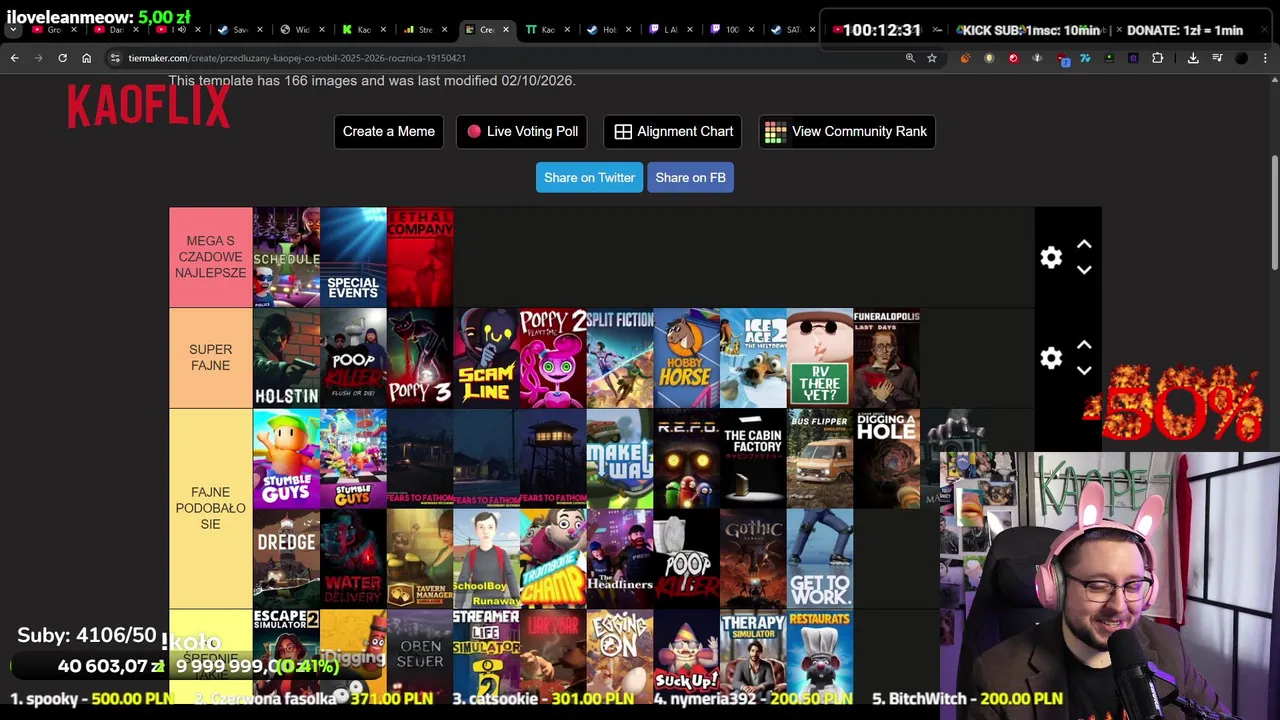Select Funeralopolis thumbnail
1280x720 pixels.
point(886,358)
